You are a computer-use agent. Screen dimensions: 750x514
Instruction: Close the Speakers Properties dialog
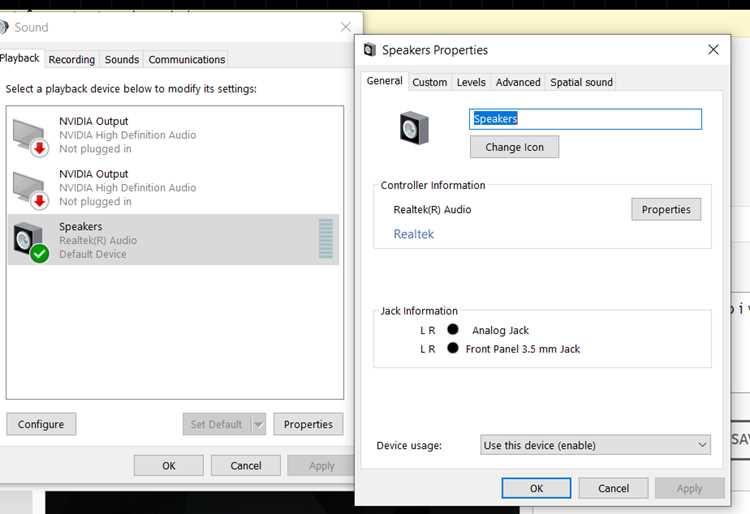coord(713,50)
